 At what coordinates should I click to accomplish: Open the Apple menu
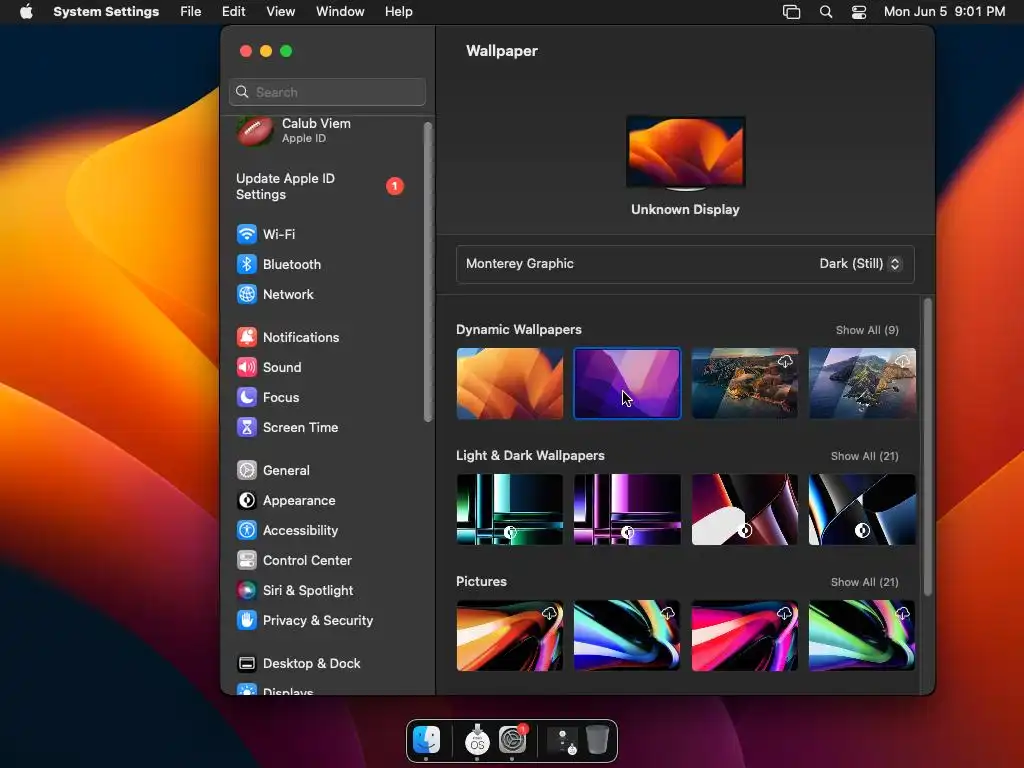click(x=26, y=12)
